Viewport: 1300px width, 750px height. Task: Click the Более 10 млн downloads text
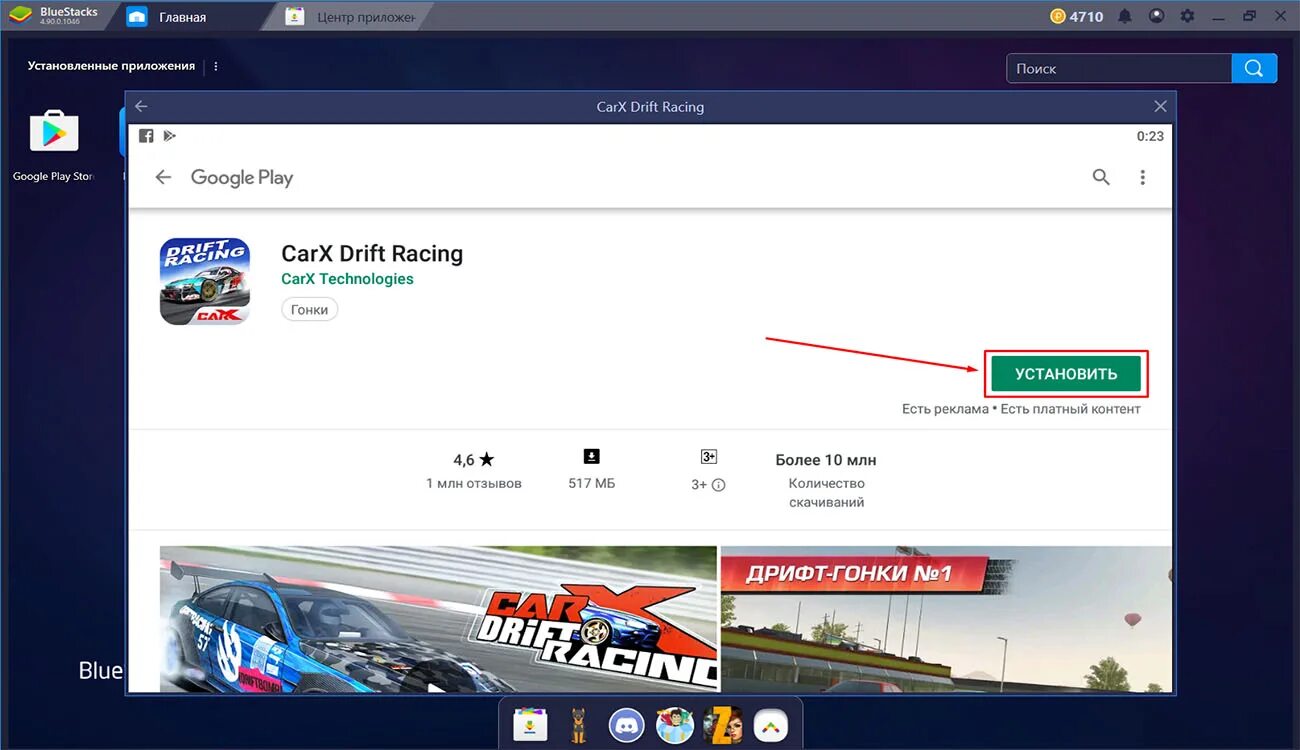click(x=826, y=460)
